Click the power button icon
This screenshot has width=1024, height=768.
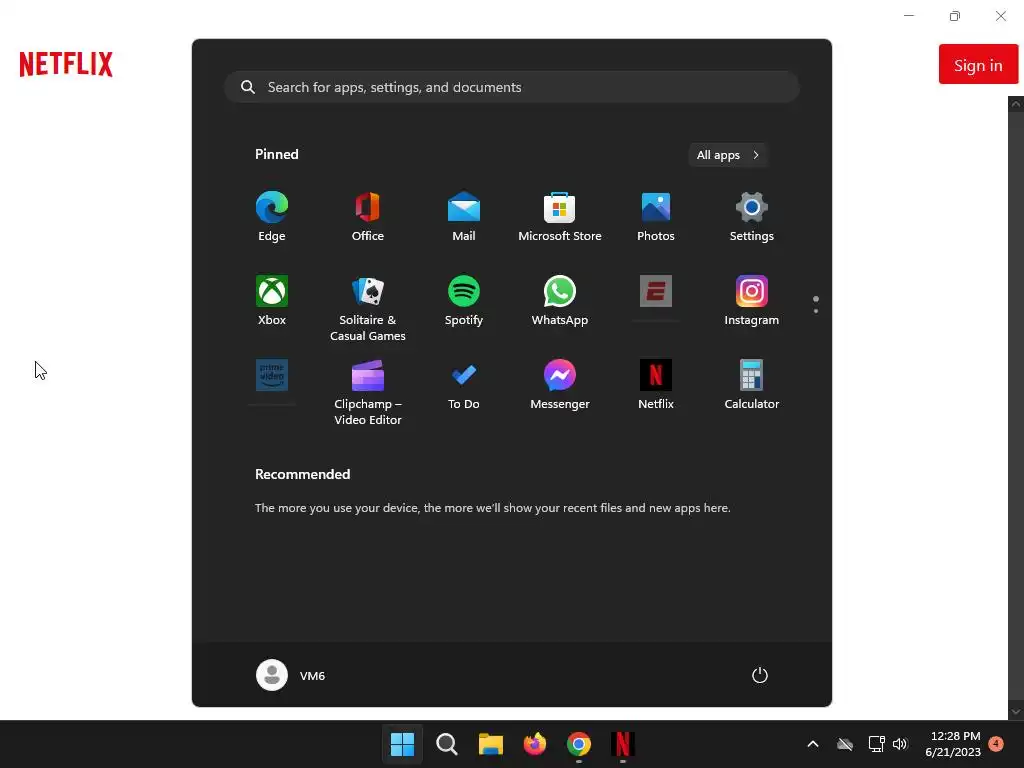click(x=760, y=675)
